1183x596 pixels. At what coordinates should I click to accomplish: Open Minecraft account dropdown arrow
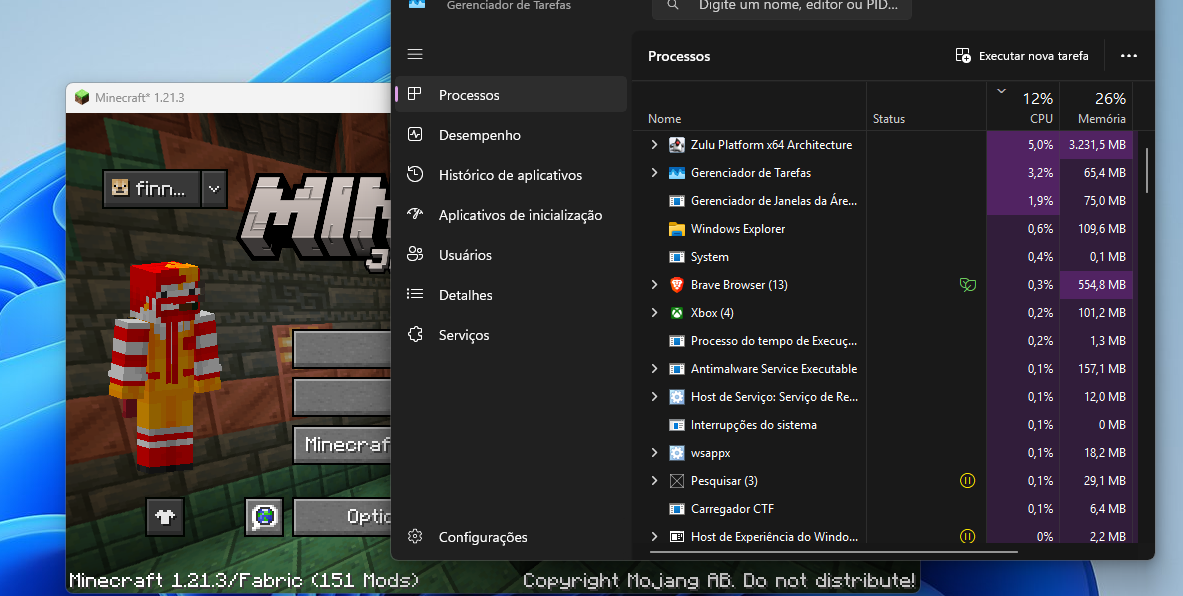[214, 189]
